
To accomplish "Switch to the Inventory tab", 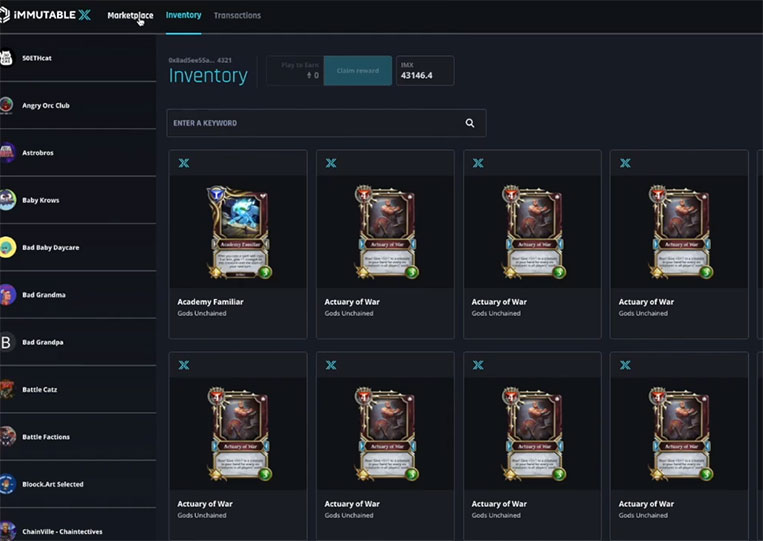I will (x=183, y=15).
